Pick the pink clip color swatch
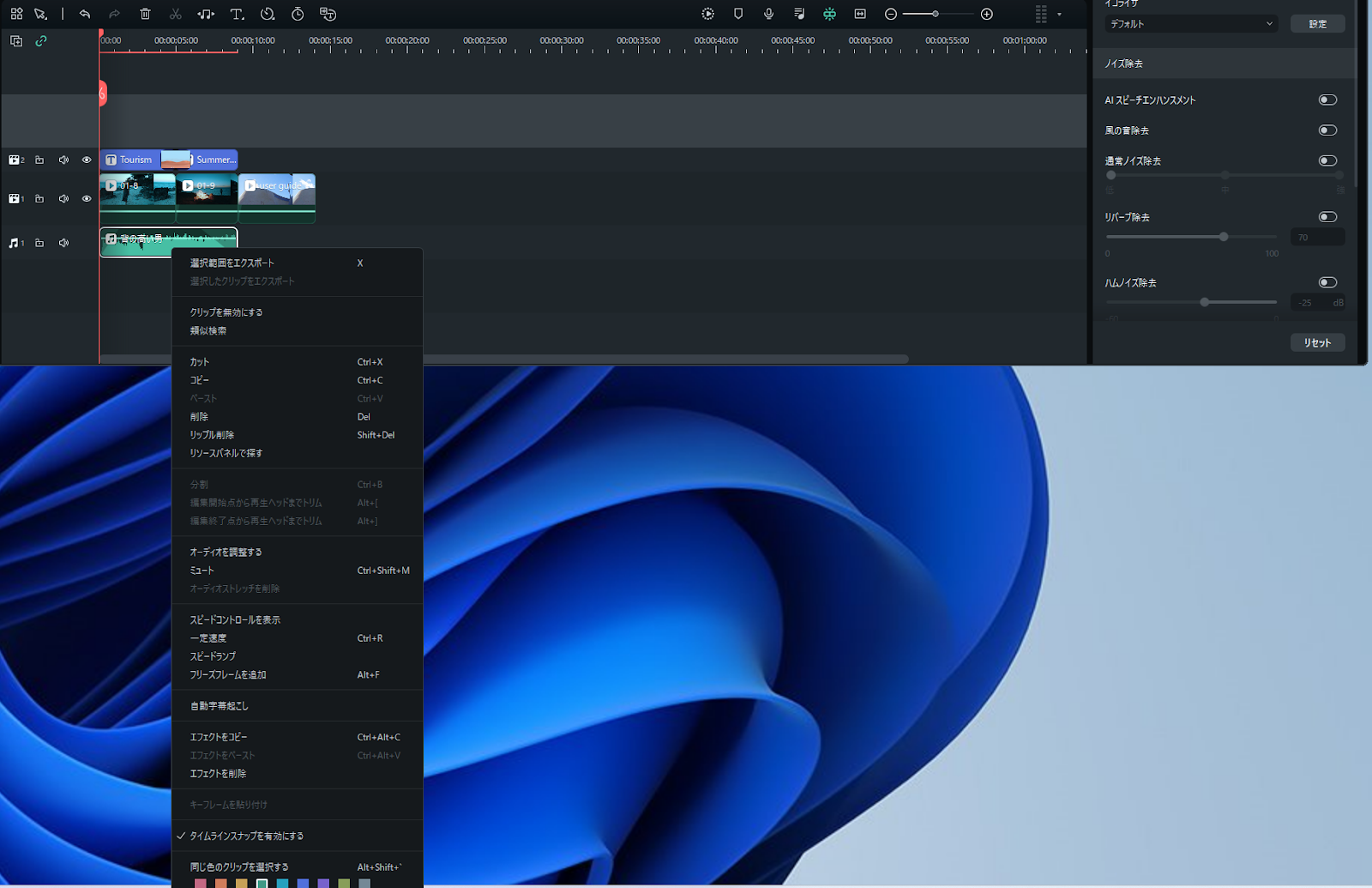 201,883
